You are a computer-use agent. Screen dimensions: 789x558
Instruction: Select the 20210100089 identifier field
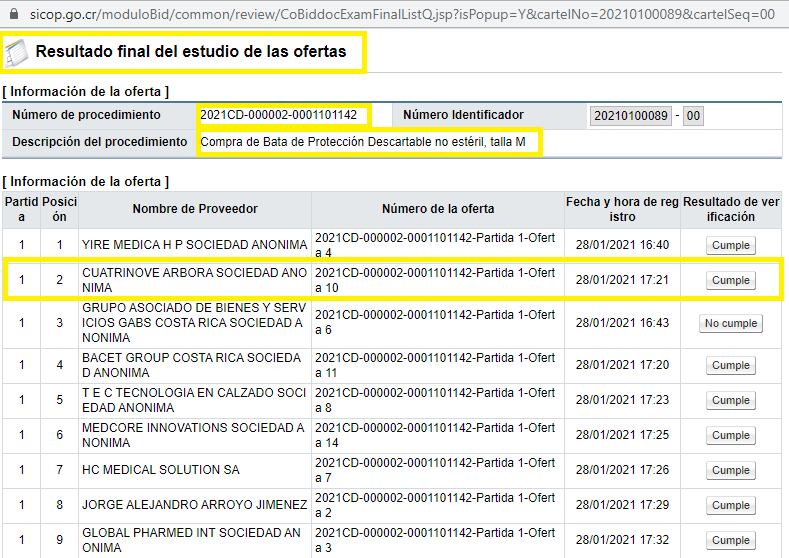(629, 116)
